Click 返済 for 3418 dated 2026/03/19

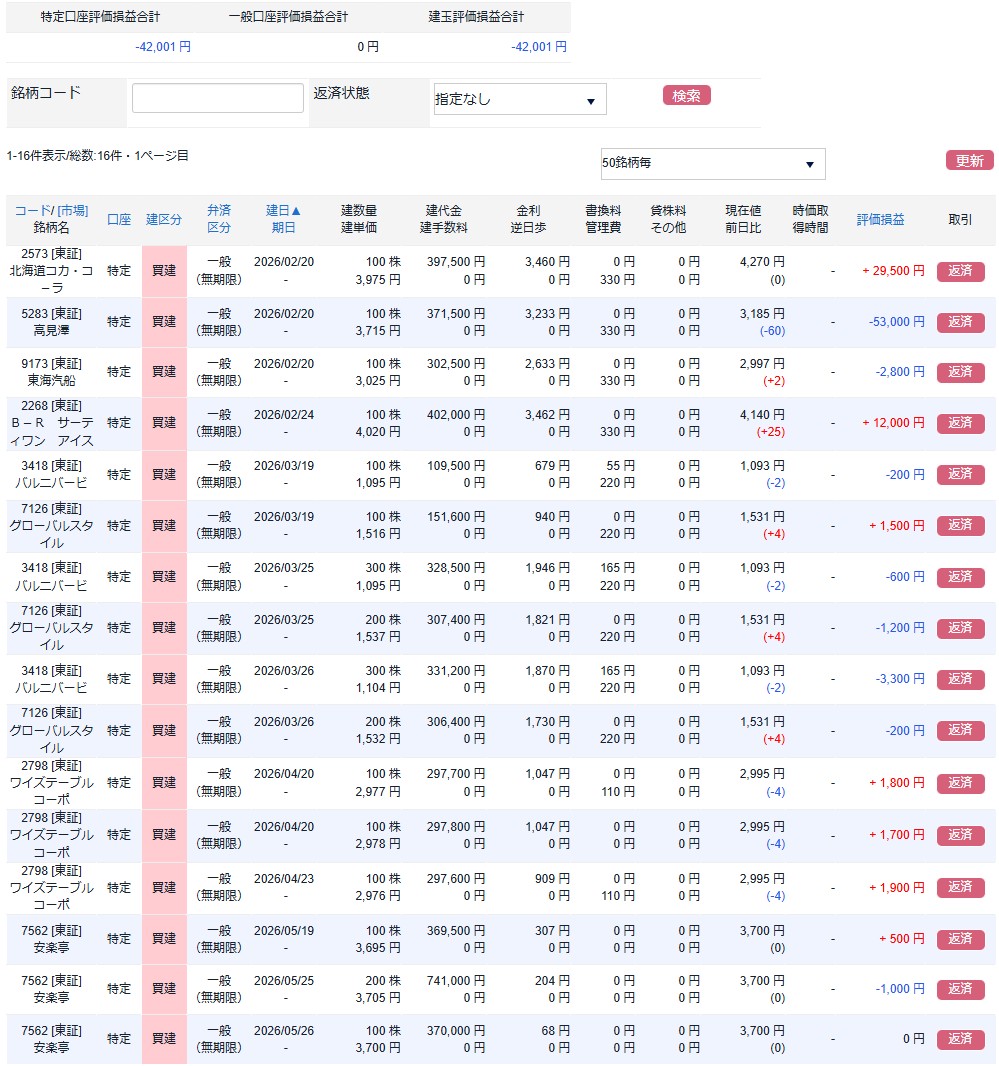960,474
